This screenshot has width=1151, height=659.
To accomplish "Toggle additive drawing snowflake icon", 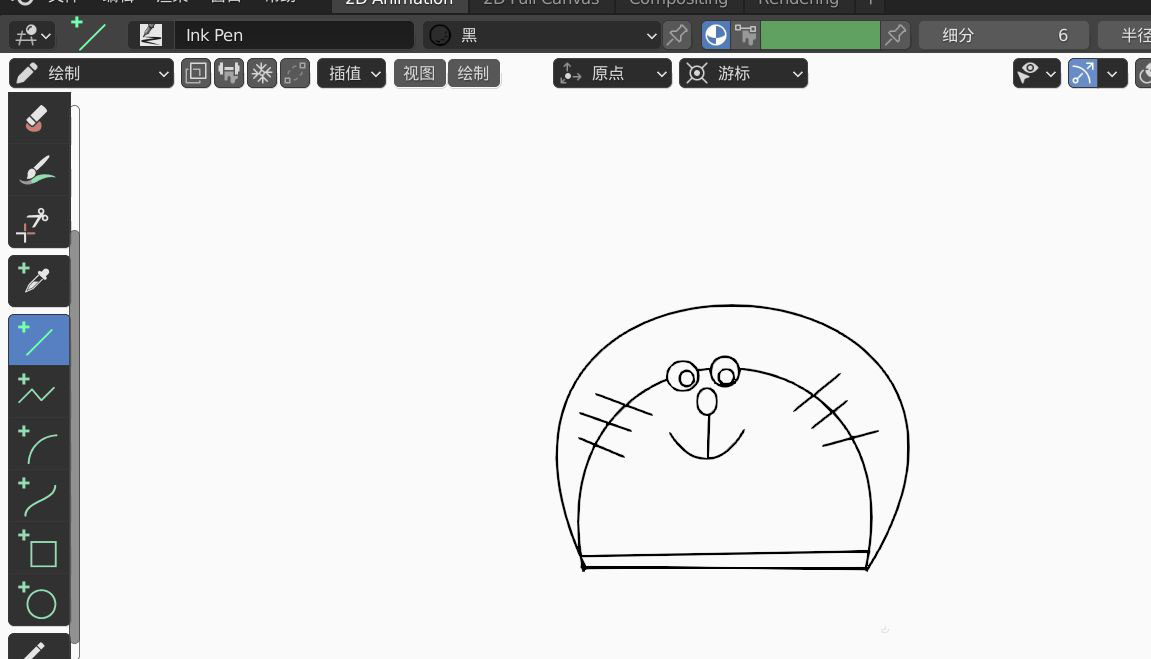I will pyautogui.click(x=262, y=73).
